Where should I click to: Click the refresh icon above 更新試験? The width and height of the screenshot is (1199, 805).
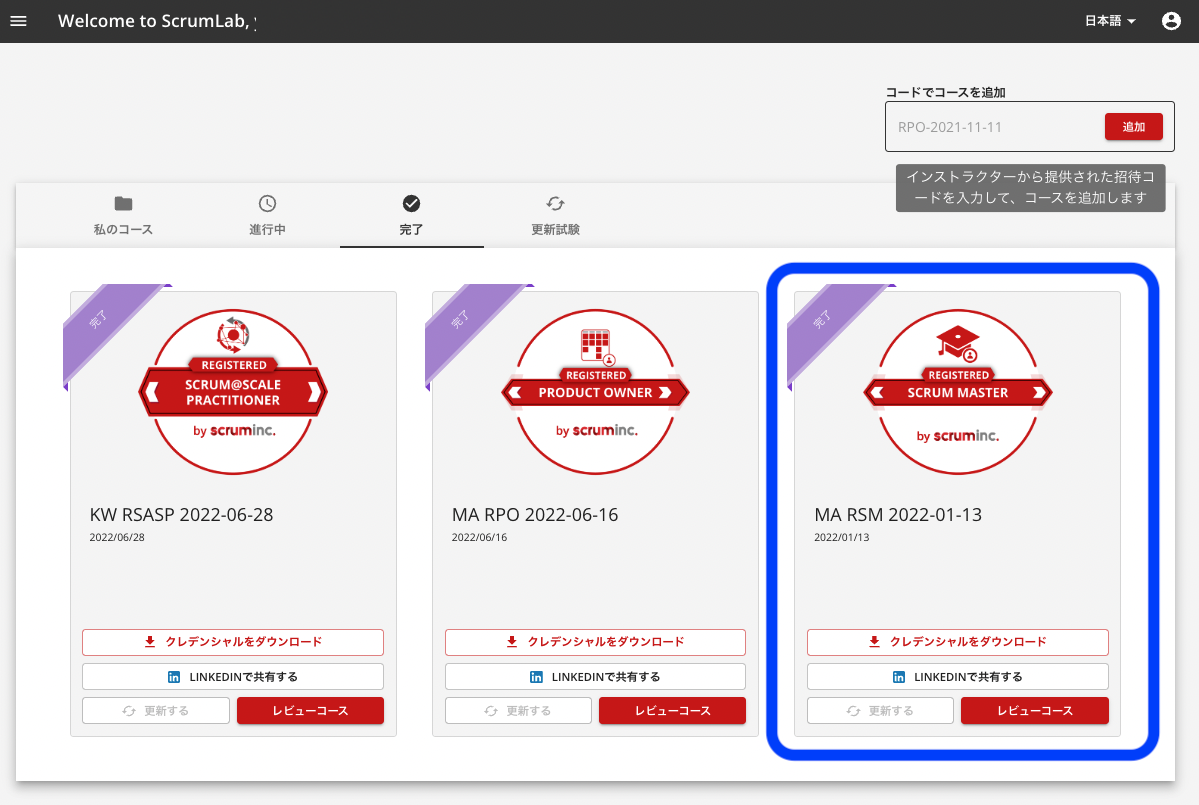556,203
